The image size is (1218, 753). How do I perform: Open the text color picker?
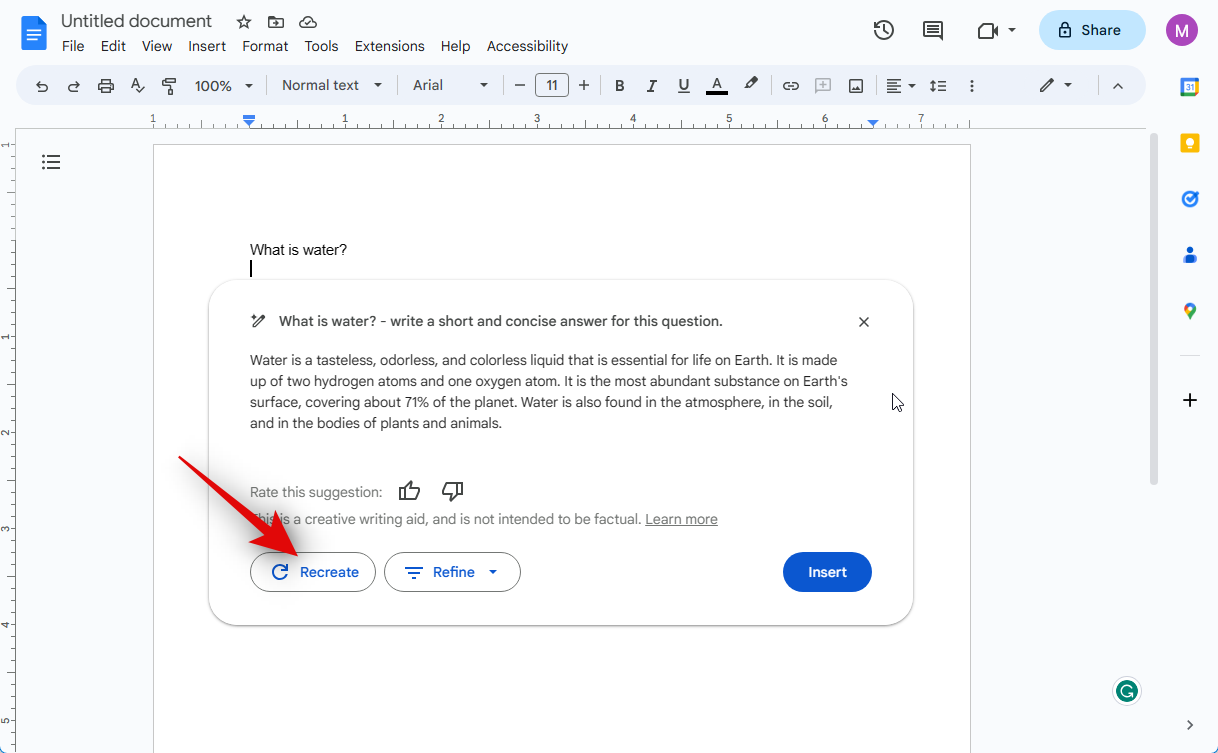coord(716,86)
